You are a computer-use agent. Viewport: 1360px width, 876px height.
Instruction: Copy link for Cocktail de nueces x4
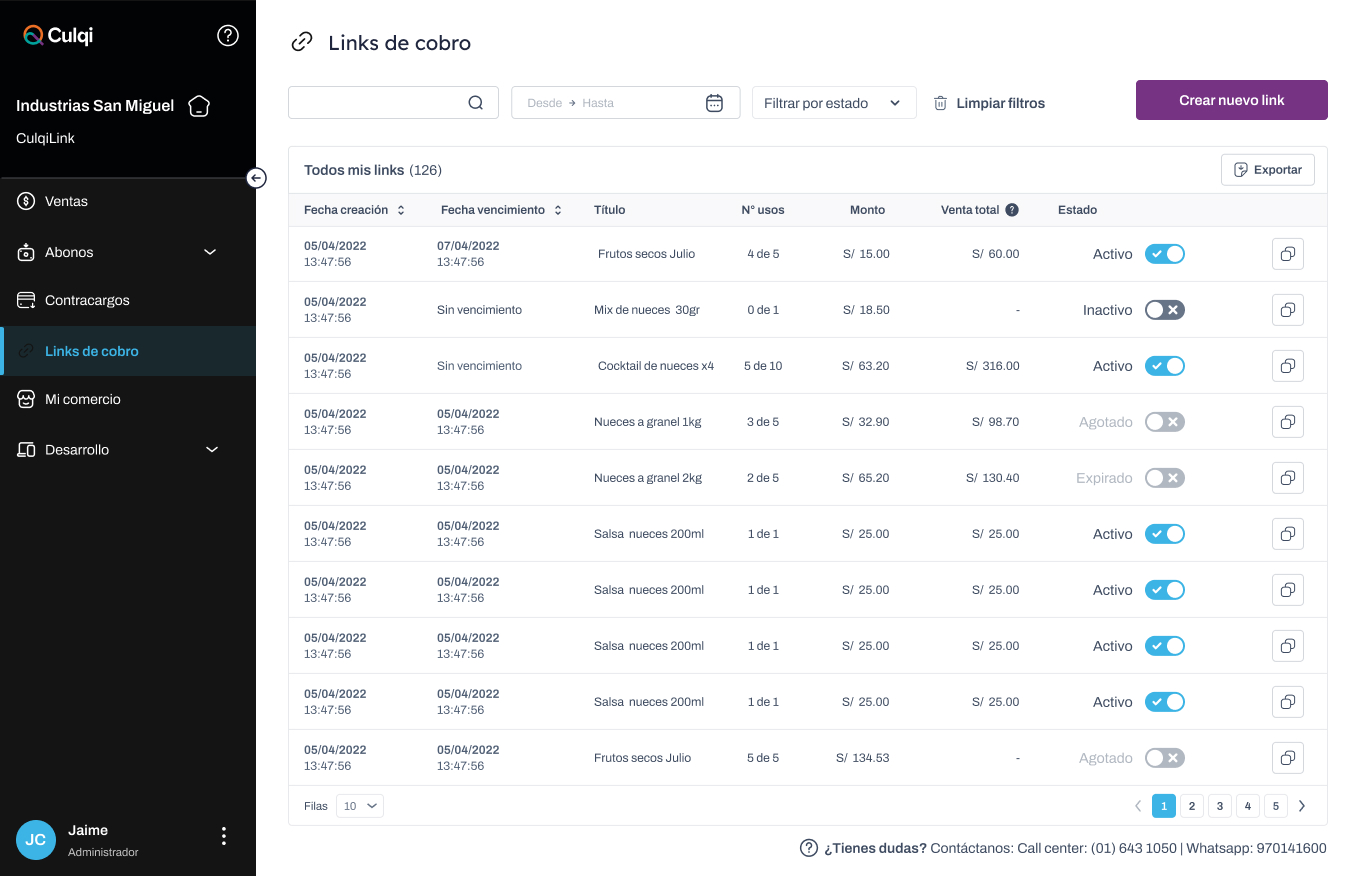(x=1287, y=366)
